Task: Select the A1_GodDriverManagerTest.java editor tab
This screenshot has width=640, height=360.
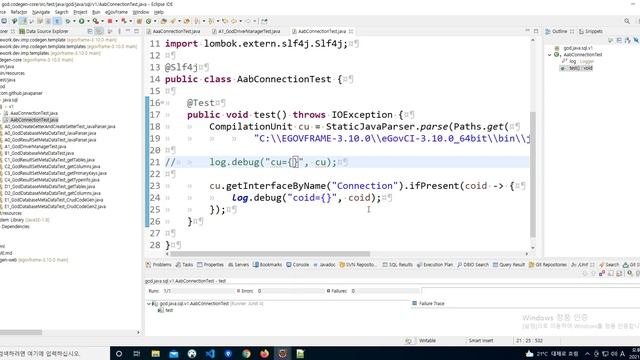Action: pos(246,31)
